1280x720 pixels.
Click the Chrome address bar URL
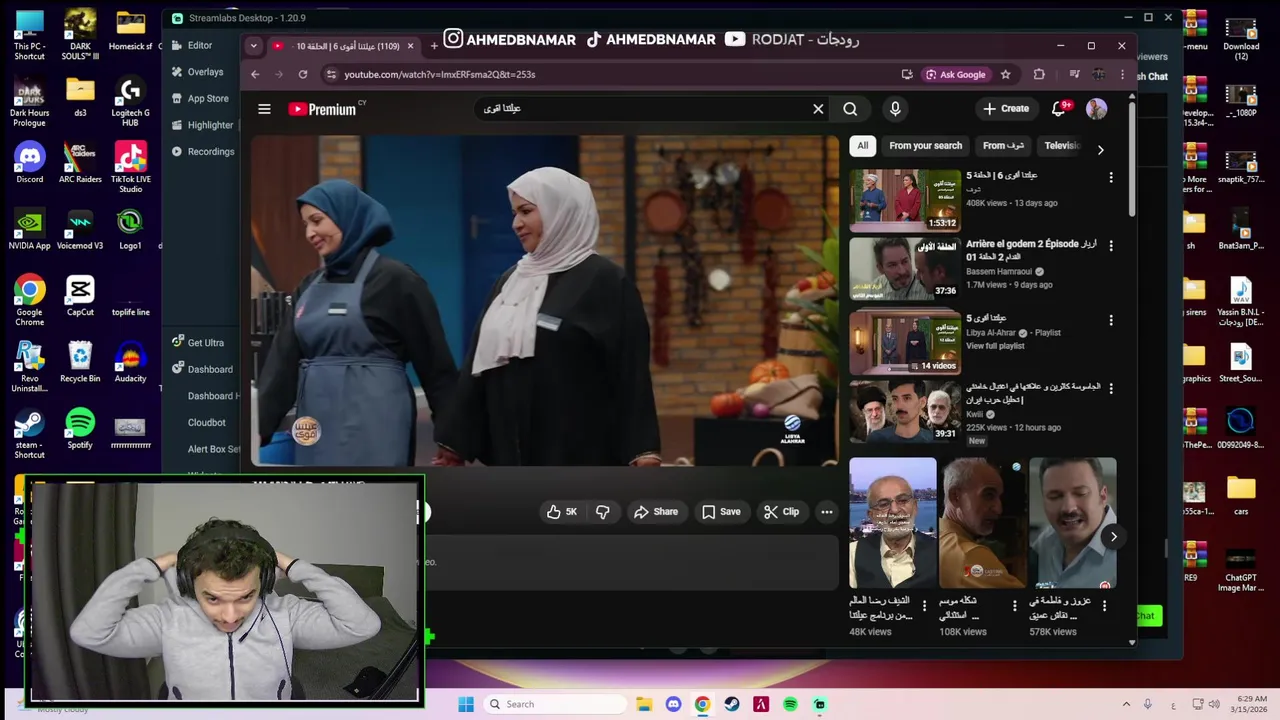440,74
